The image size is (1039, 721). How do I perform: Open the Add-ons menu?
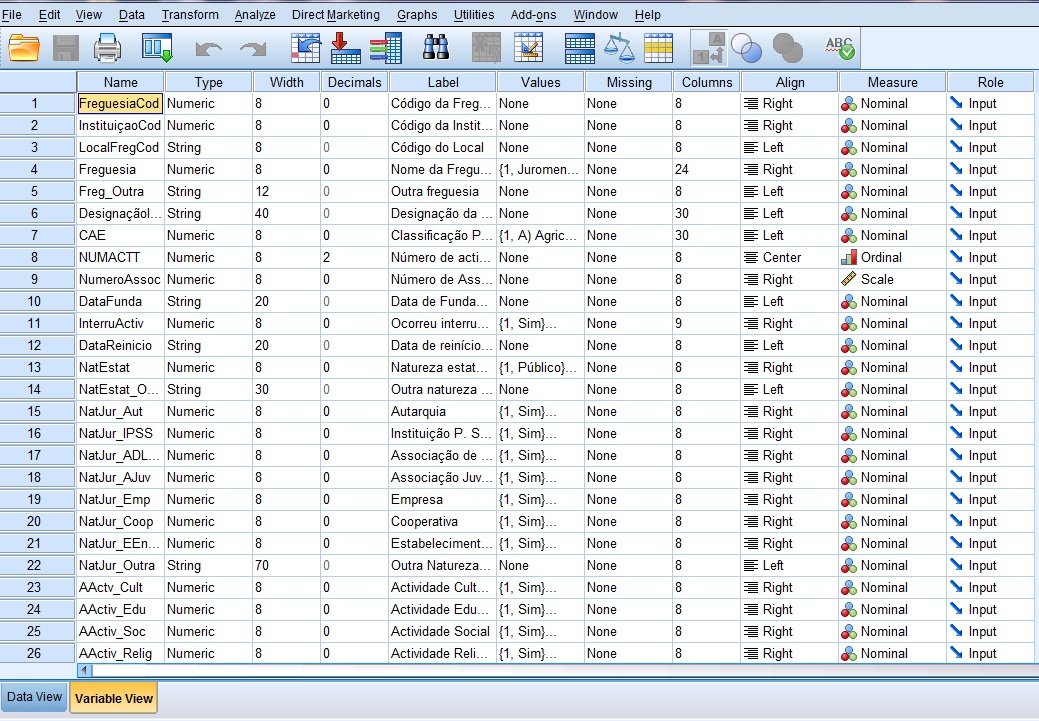pyautogui.click(x=533, y=15)
